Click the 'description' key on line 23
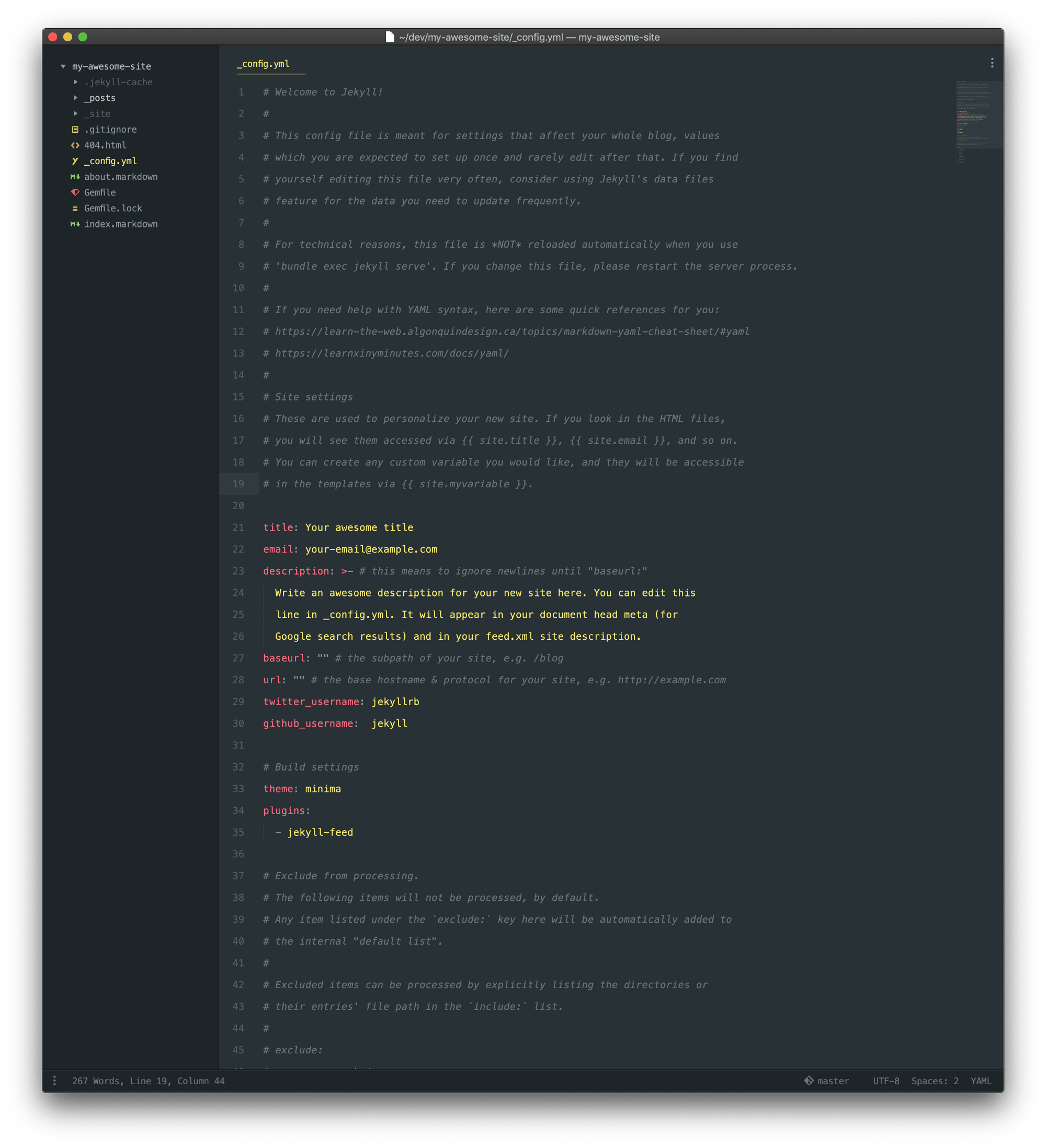Screen dimensions: 1046x1148 296,570
